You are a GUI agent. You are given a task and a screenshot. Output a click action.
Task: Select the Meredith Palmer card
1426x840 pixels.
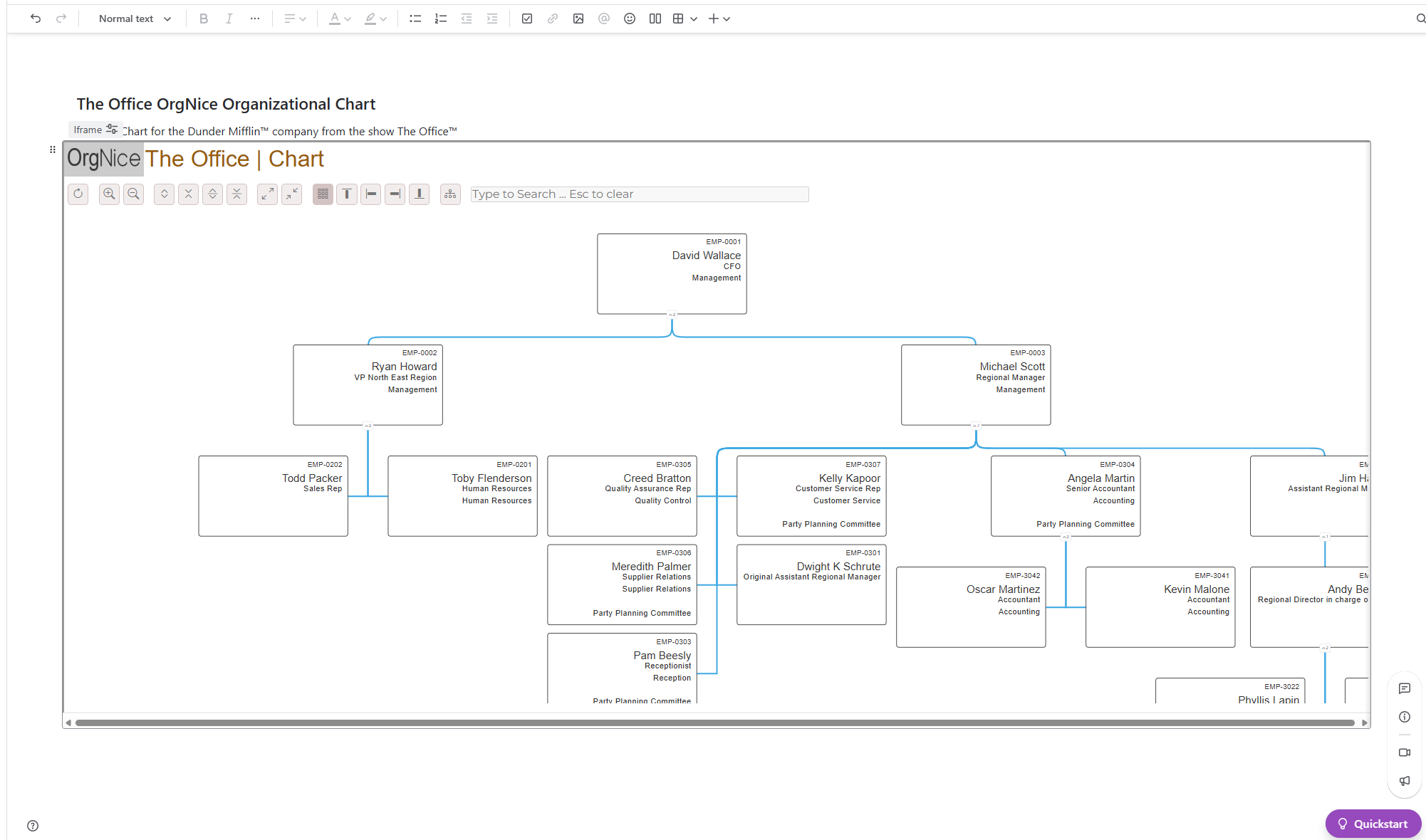[623, 584]
